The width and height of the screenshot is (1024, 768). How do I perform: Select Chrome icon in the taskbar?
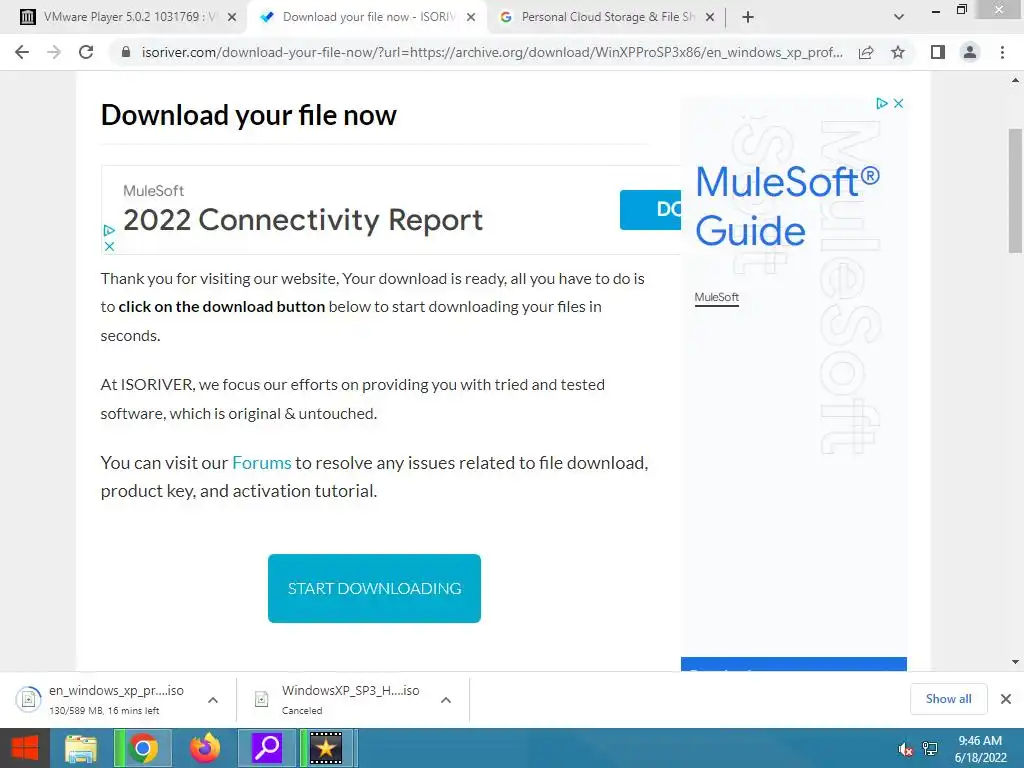[x=143, y=748]
